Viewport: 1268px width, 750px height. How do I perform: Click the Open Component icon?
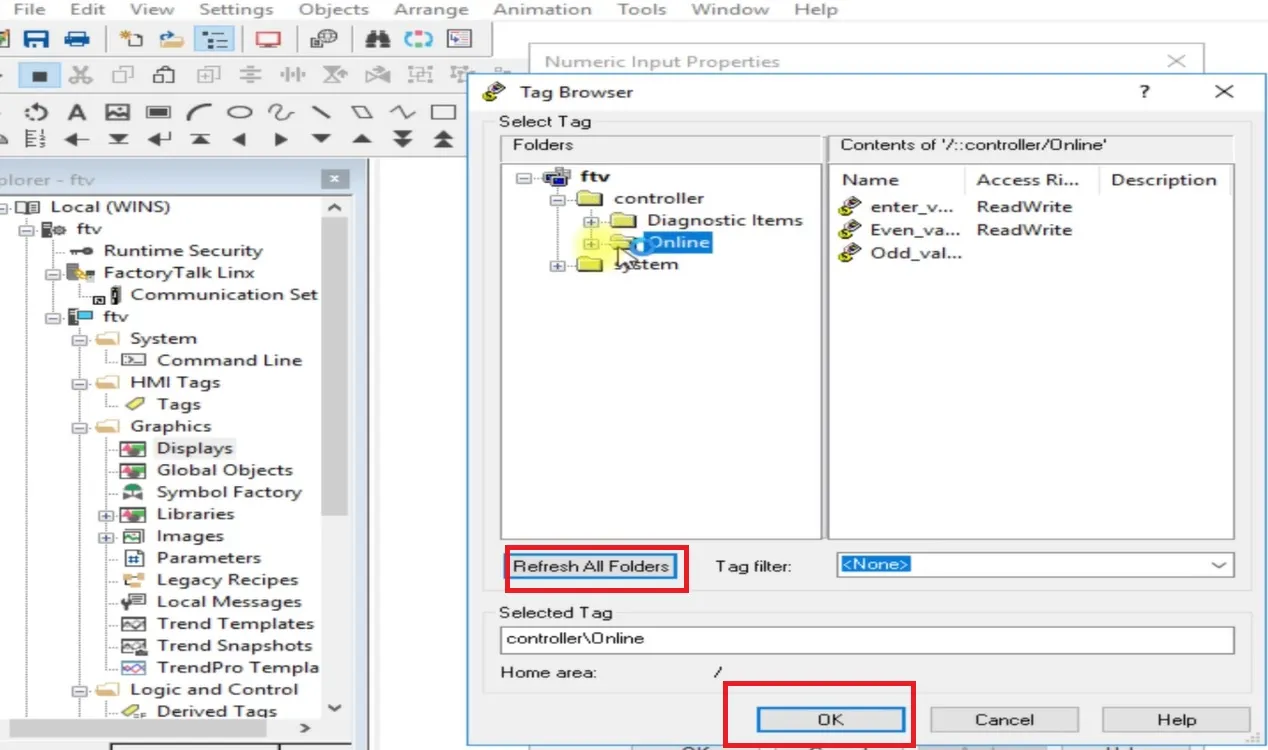click(x=170, y=38)
